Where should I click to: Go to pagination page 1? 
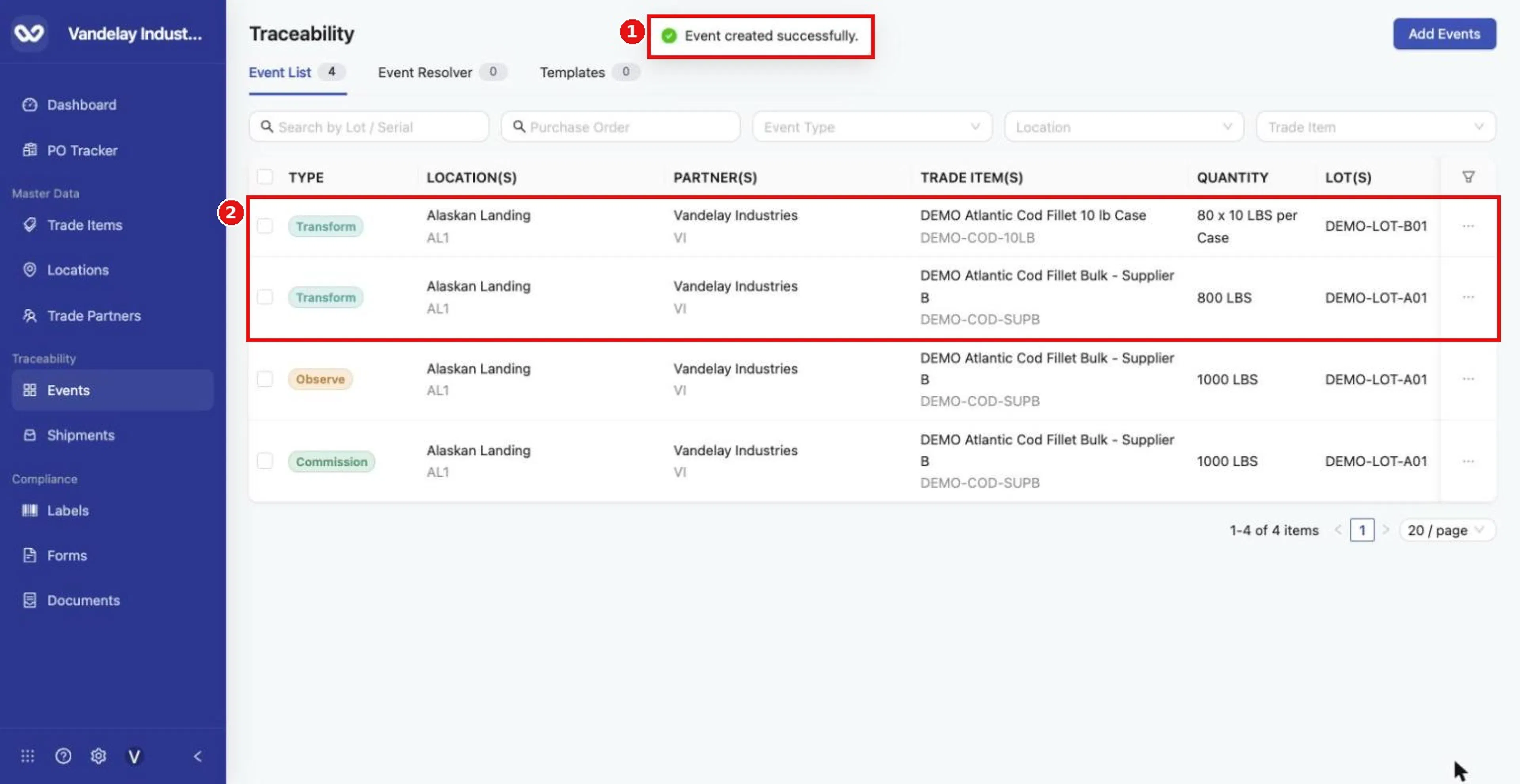1362,530
